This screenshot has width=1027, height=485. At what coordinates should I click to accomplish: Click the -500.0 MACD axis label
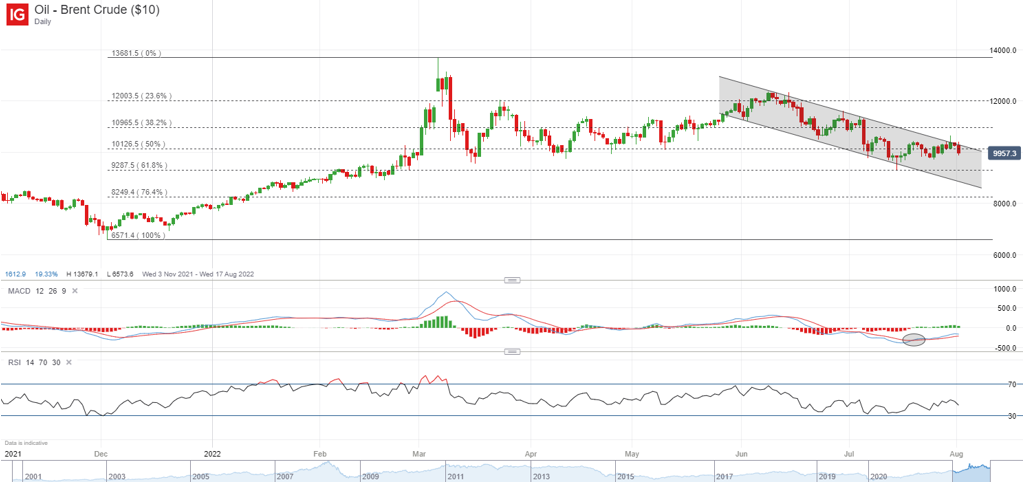[x=1005, y=348]
